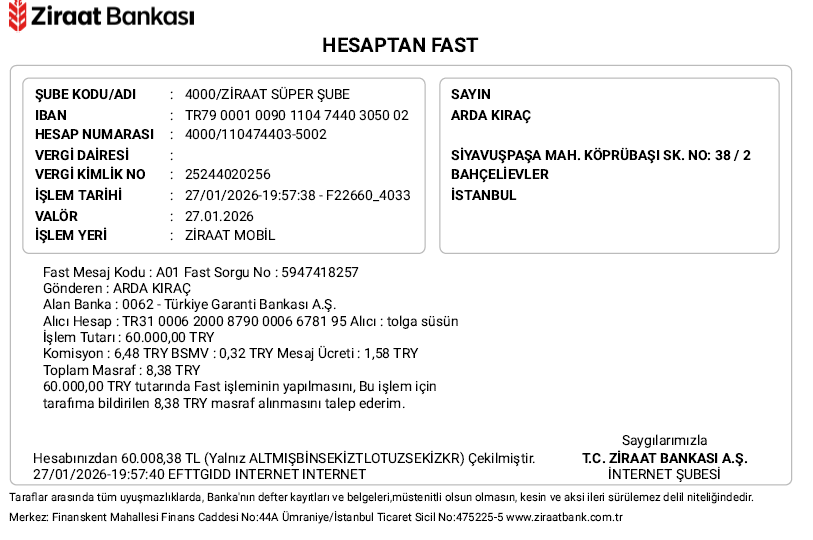Click the İNTERNET ŞUBESİ text
This screenshot has width=813, height=540.
pos(665,474)
